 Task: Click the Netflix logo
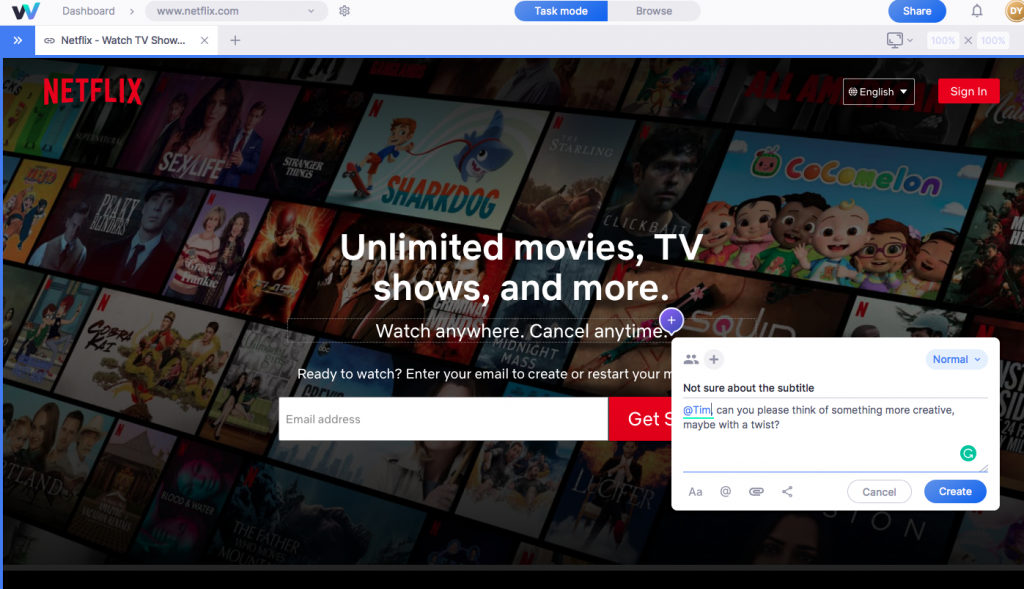tap(92, 91)
